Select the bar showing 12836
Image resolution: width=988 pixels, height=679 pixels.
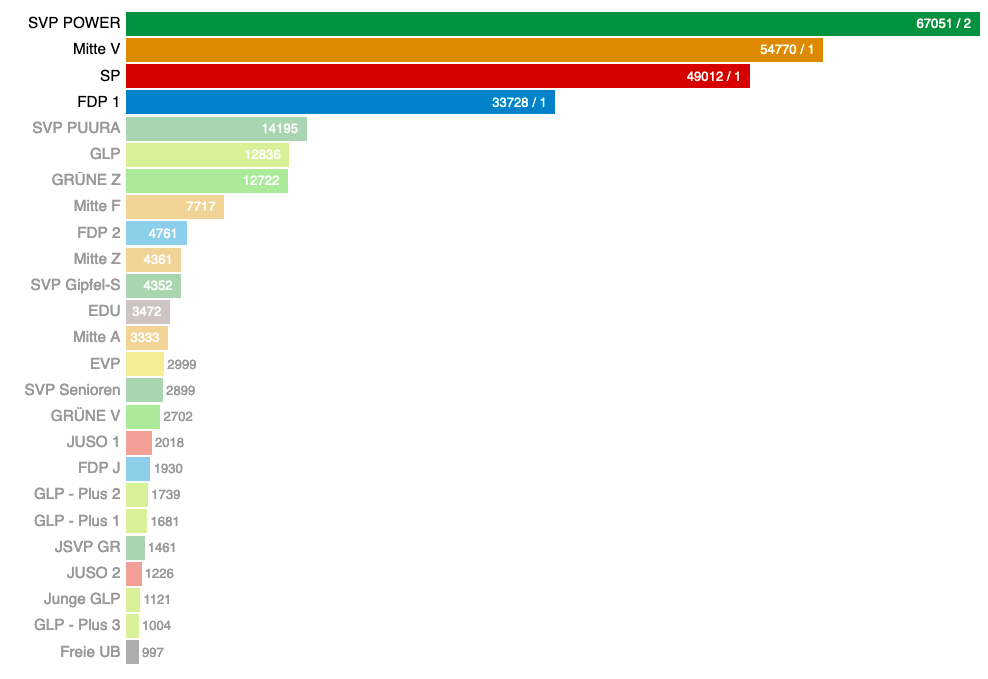[207, 155]
